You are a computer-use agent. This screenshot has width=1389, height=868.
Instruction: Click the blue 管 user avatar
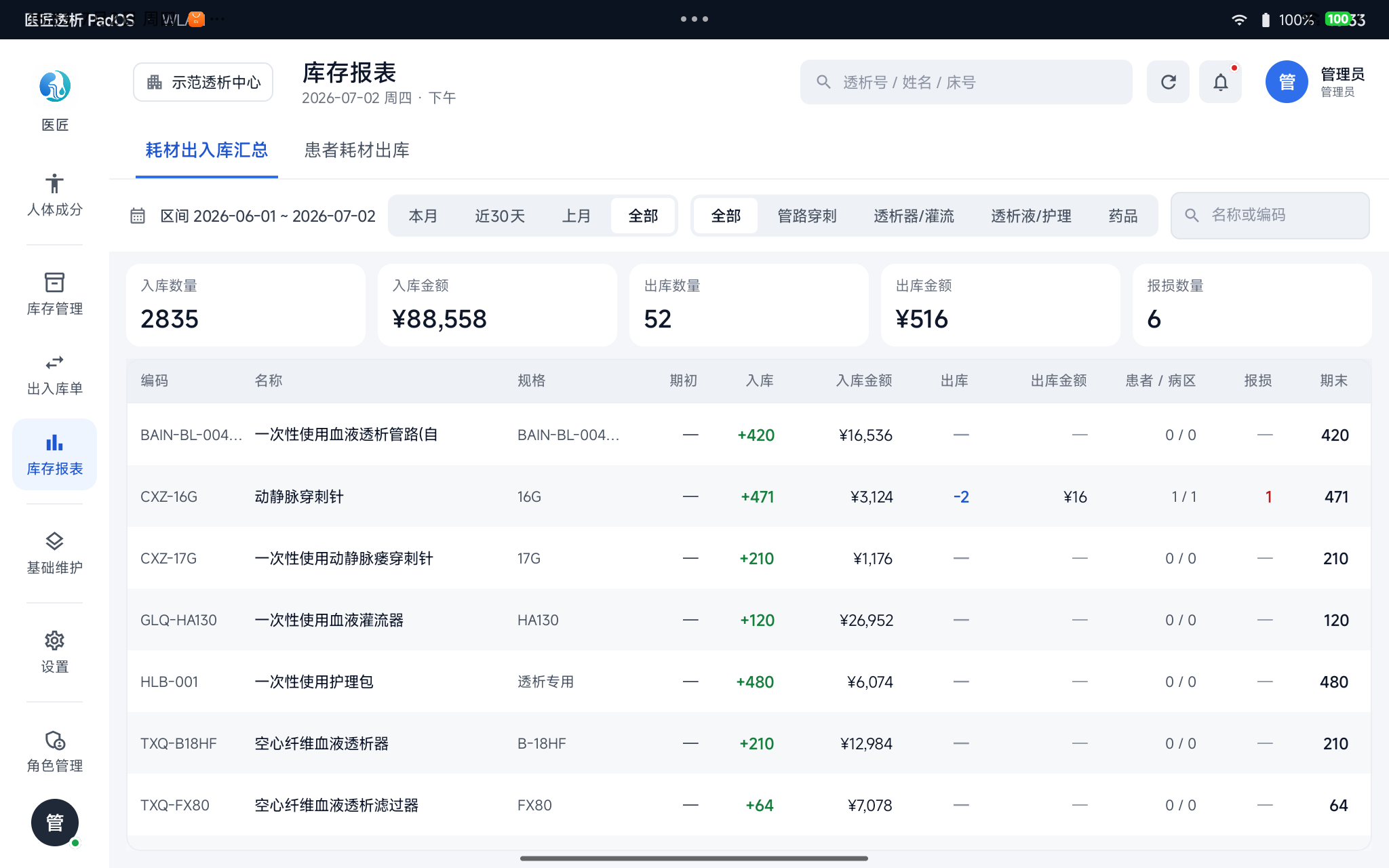click(x=1287, y=82)
